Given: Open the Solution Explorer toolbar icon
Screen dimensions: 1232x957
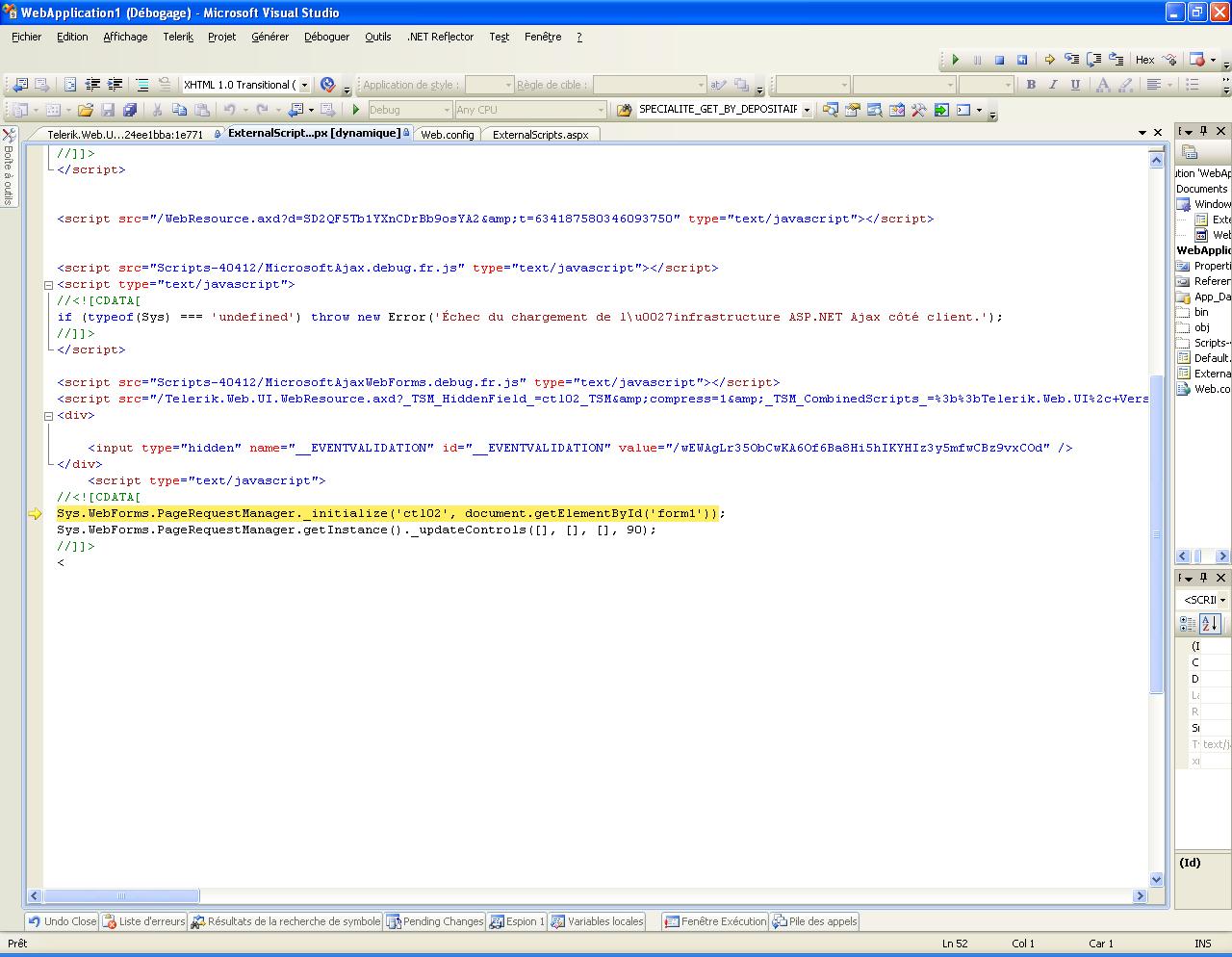Looking at the screenshot, I should point(831,110).
